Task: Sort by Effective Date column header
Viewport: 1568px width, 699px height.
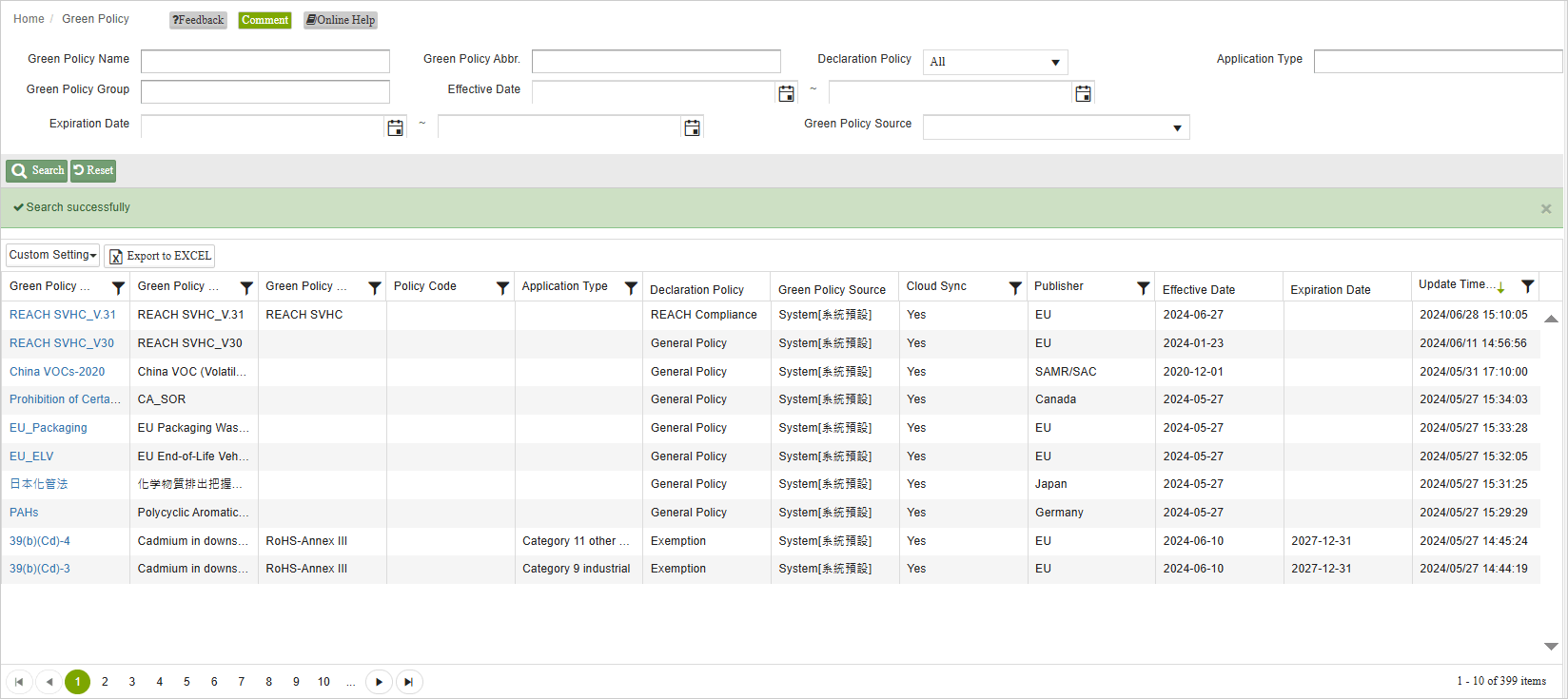Action: [1199, 290]
